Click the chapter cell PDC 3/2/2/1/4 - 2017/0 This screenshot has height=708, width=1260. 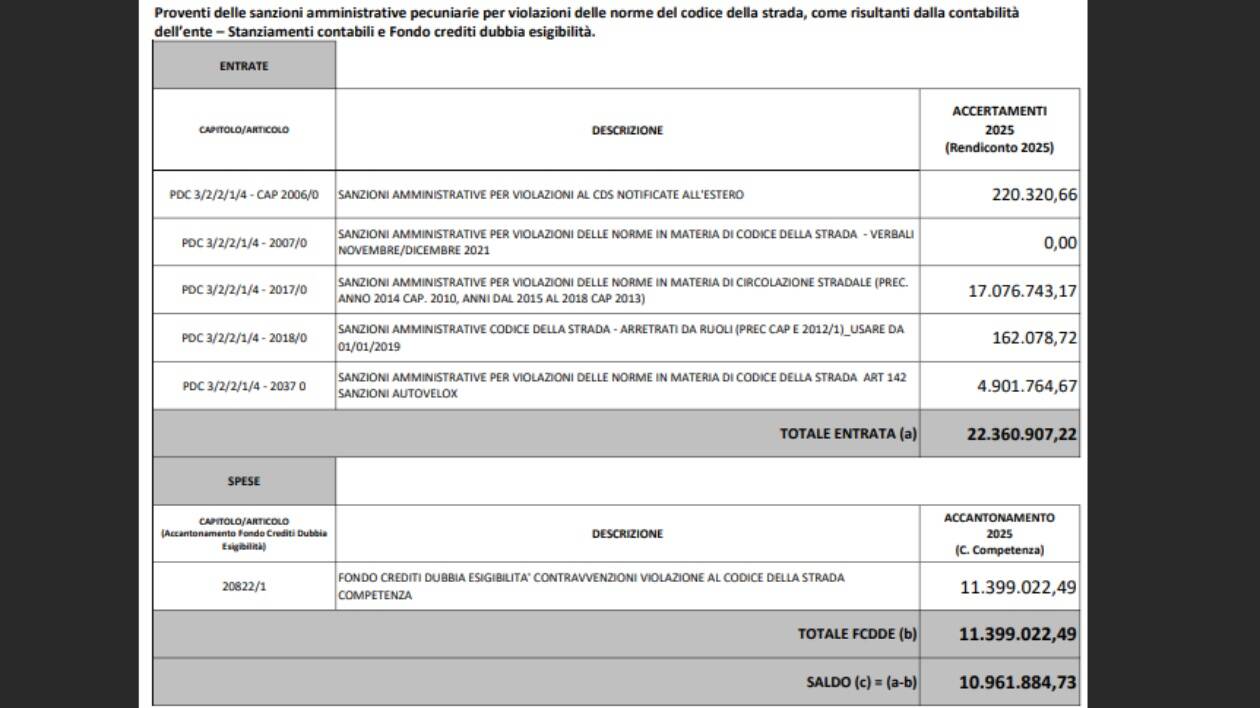tap(244, 290)
